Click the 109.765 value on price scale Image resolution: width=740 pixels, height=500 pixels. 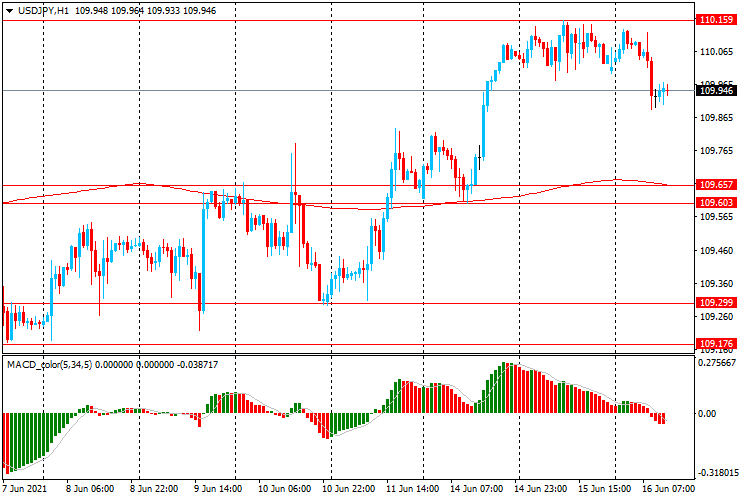[x=716, y=151]
